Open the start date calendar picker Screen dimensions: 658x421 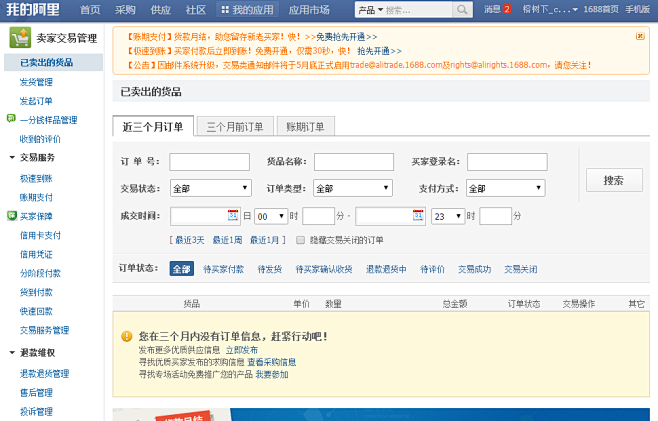coord(234,215)
